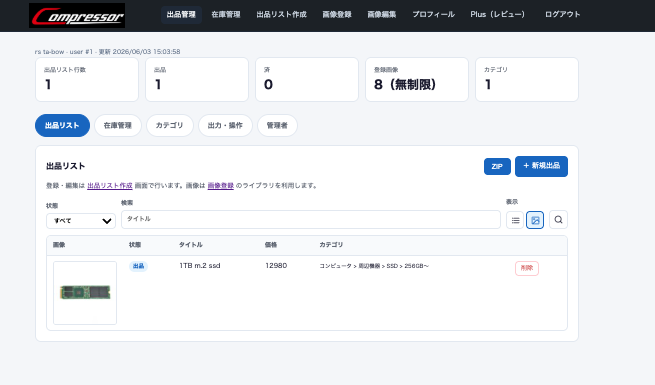
Task: Open the SSD product thumbnail
Action: [85, 293]
